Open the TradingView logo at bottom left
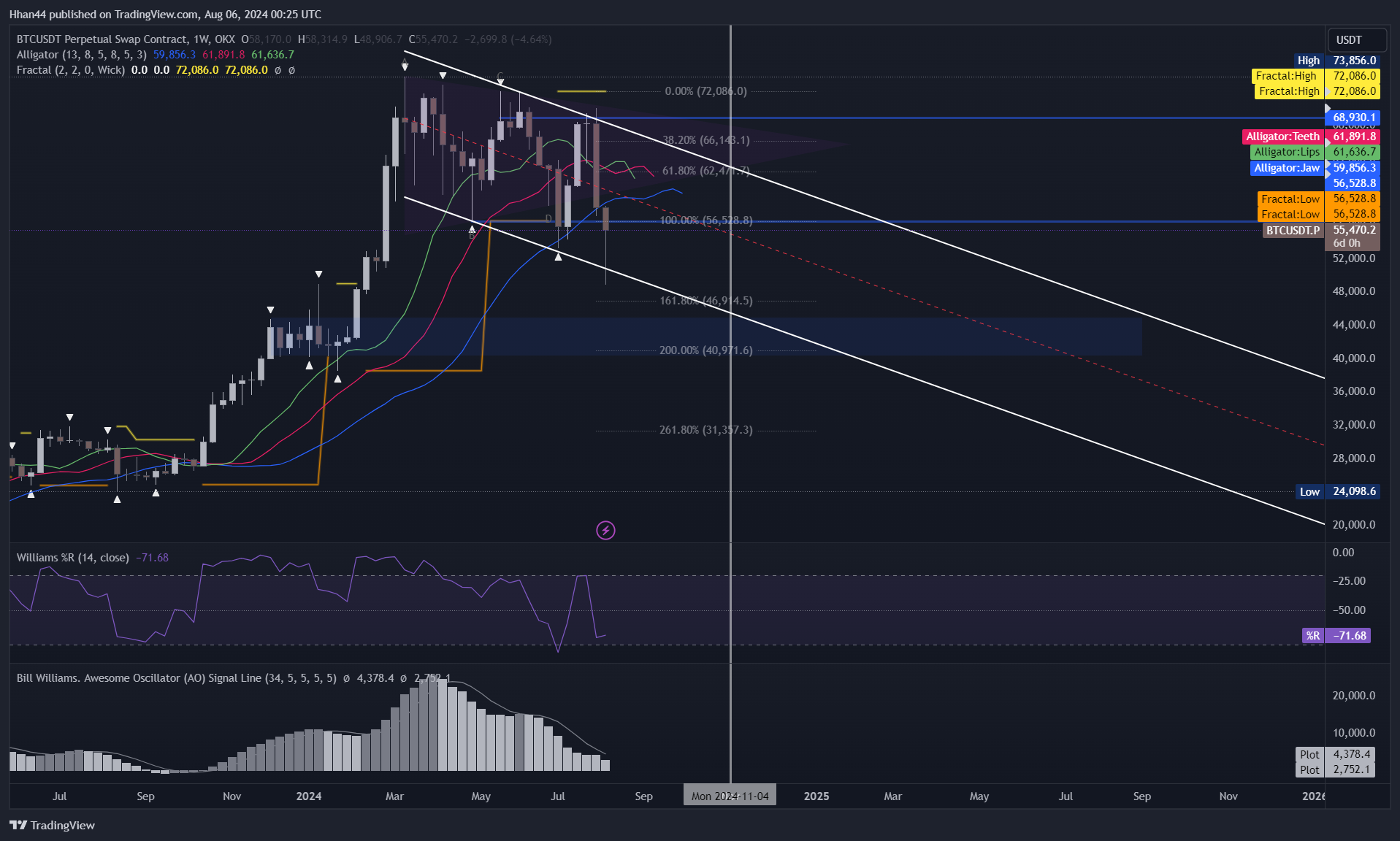Image resolution: width=1400 pixels, height=841 pixels. (53, 825)
